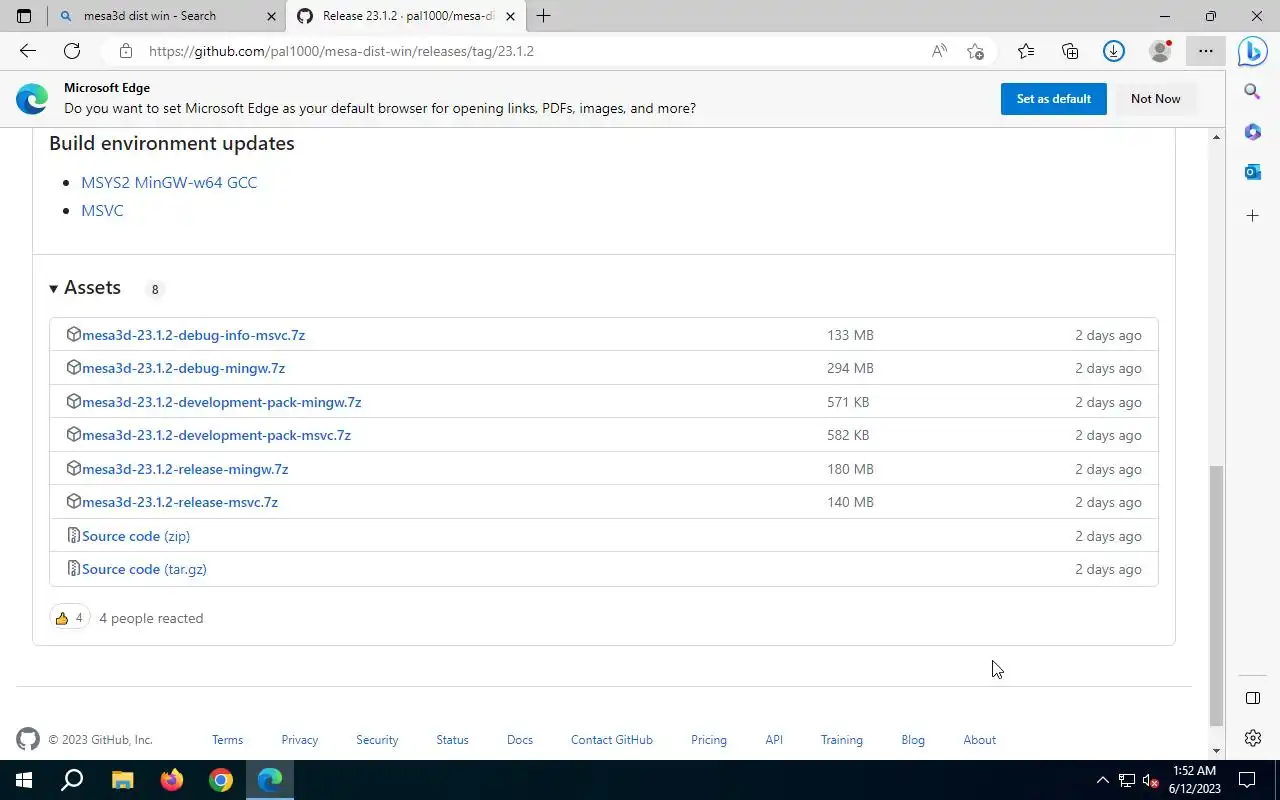Image resolution: width=1280 pixels, height=800 pixels.
Task: Open the Status footer link
Action: point(452,740)
